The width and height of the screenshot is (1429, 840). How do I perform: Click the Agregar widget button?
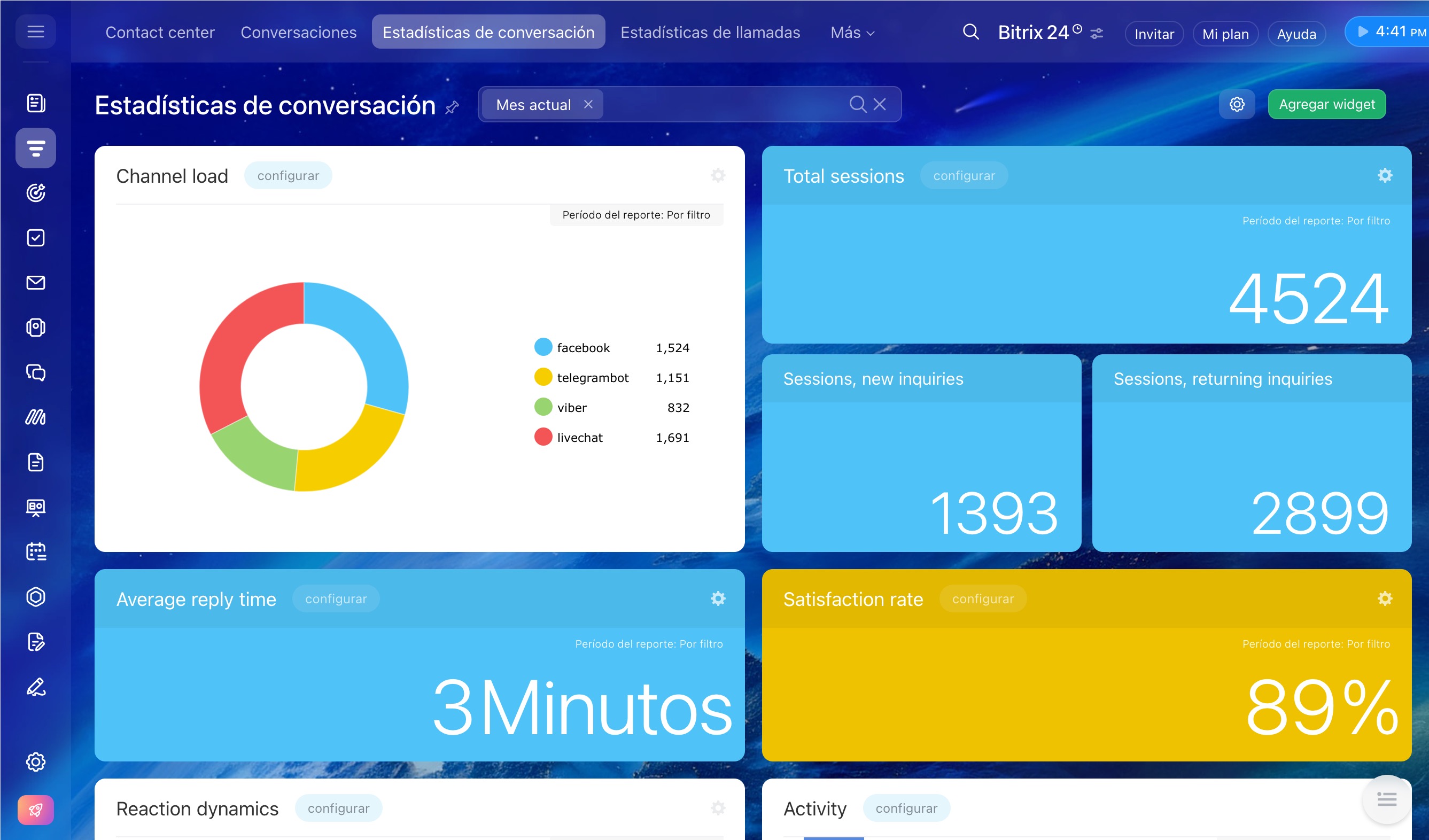1326,104
